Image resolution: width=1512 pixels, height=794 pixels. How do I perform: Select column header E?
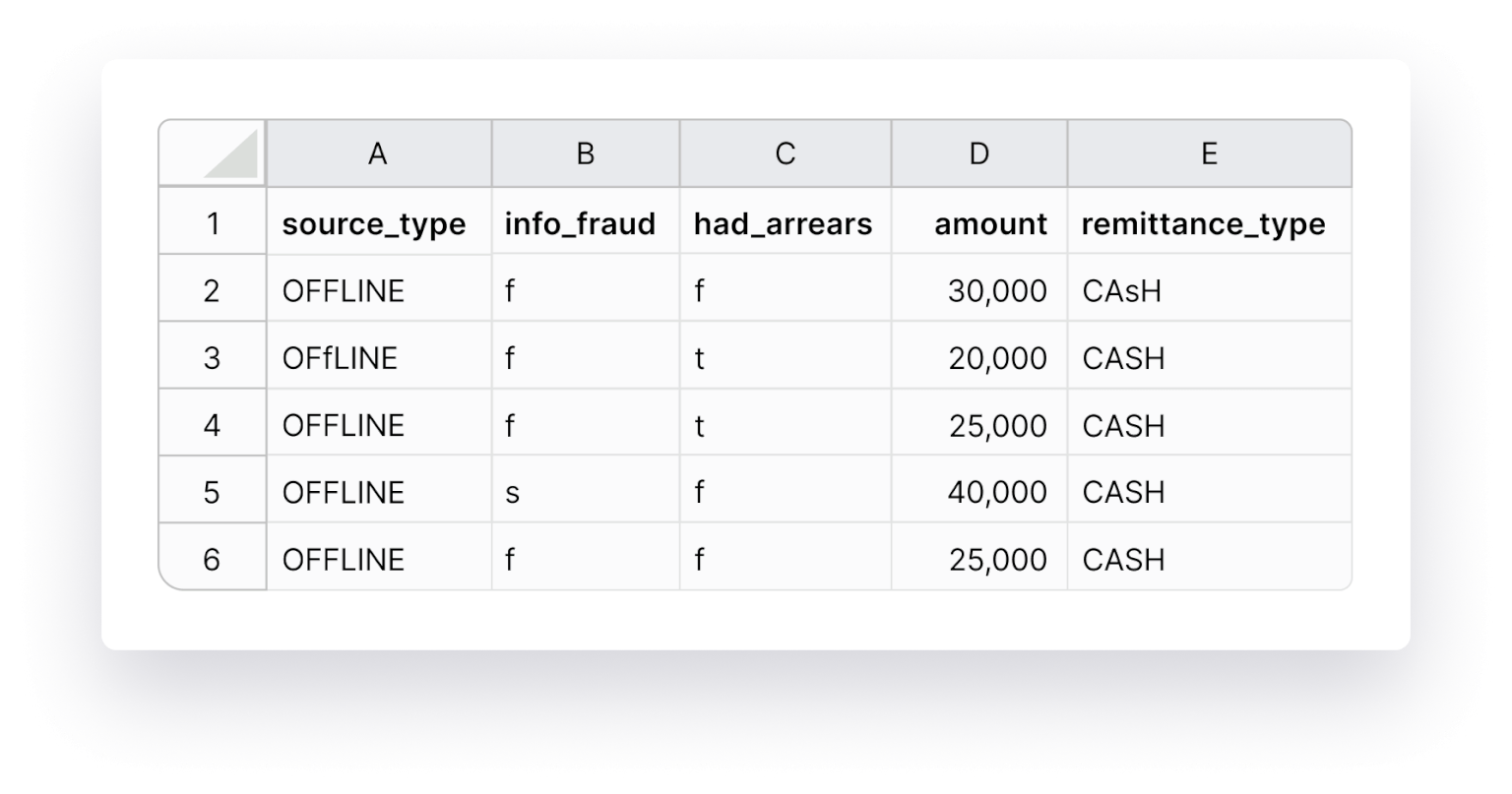click(x=1209, y=153)
